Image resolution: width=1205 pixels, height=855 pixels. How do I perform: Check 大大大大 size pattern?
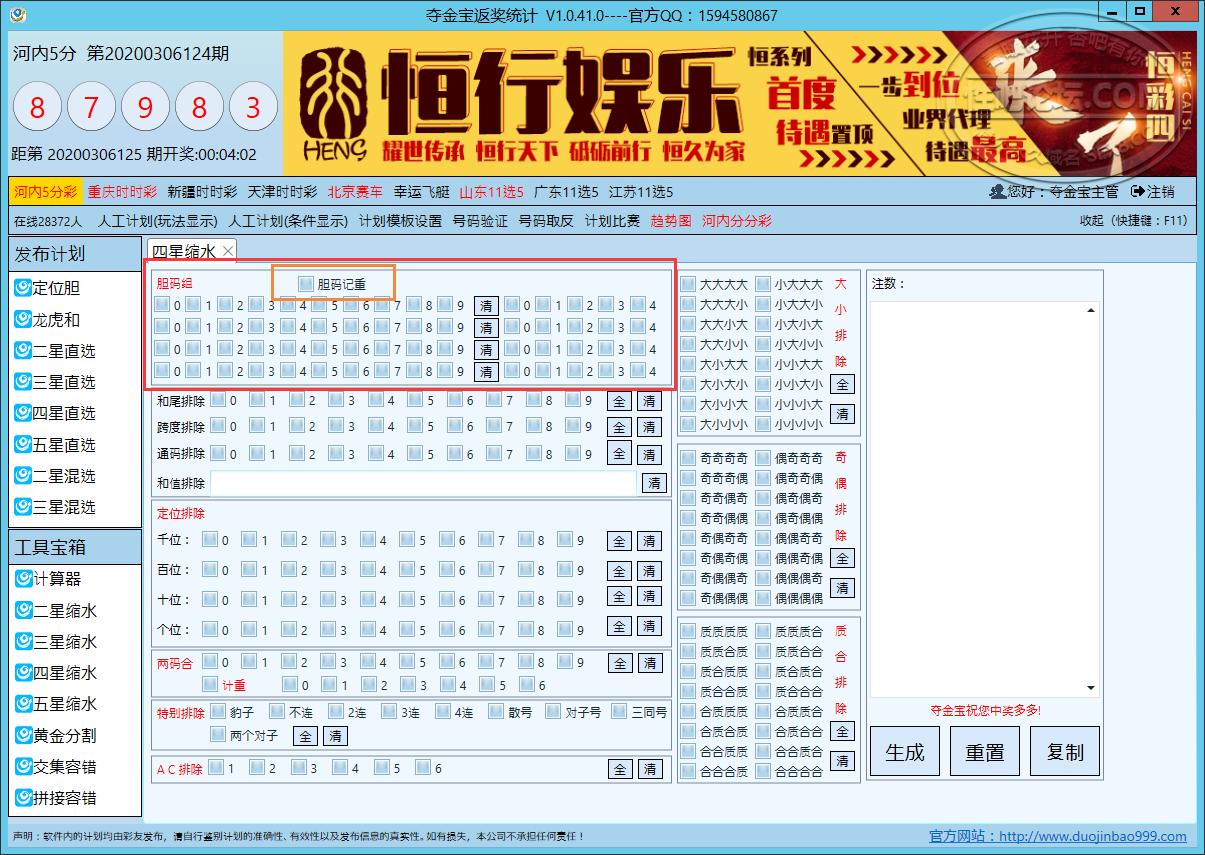click(x=688, y=285)
